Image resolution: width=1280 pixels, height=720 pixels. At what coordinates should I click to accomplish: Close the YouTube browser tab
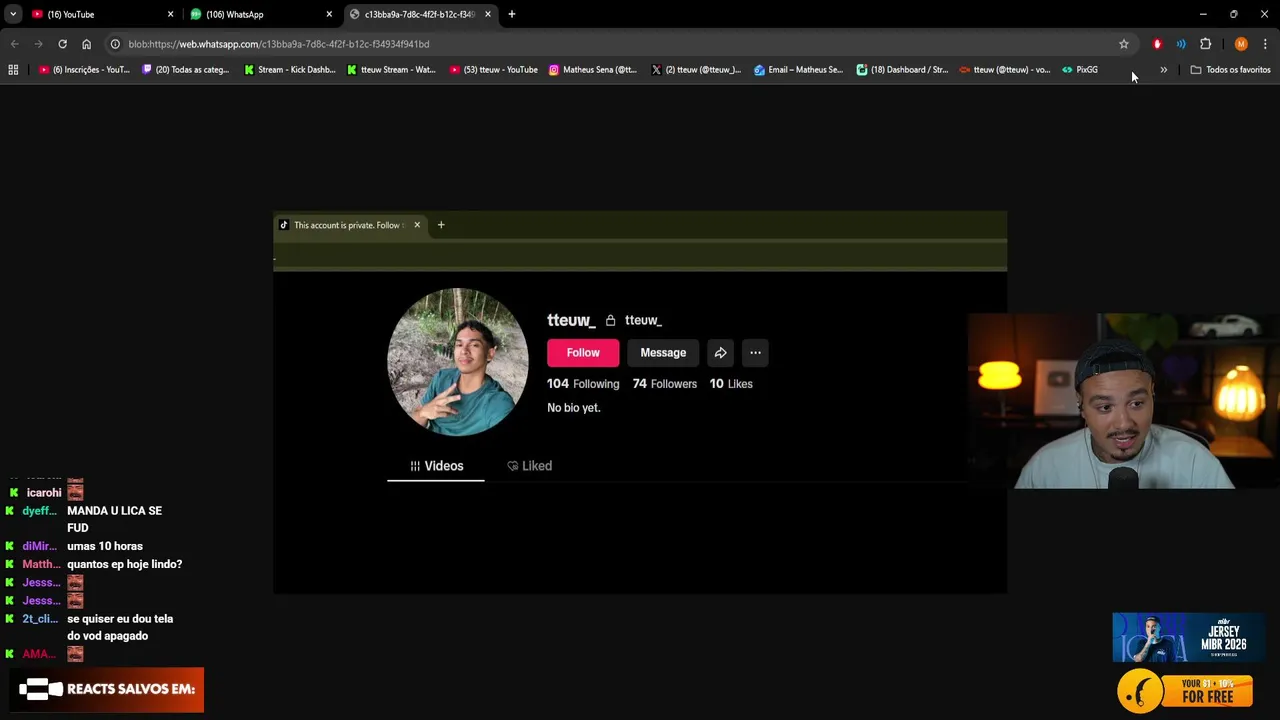point(170,14)
